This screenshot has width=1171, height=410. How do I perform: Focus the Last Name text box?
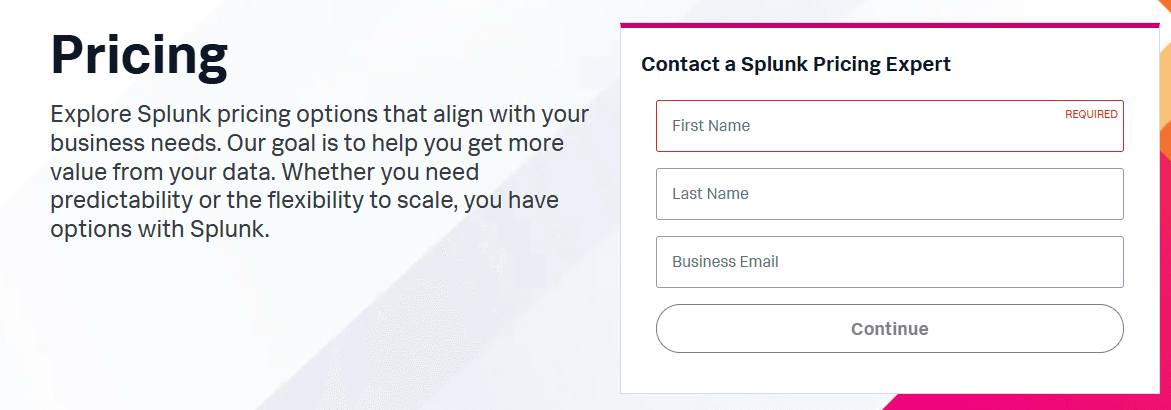(x=889, y=194)
